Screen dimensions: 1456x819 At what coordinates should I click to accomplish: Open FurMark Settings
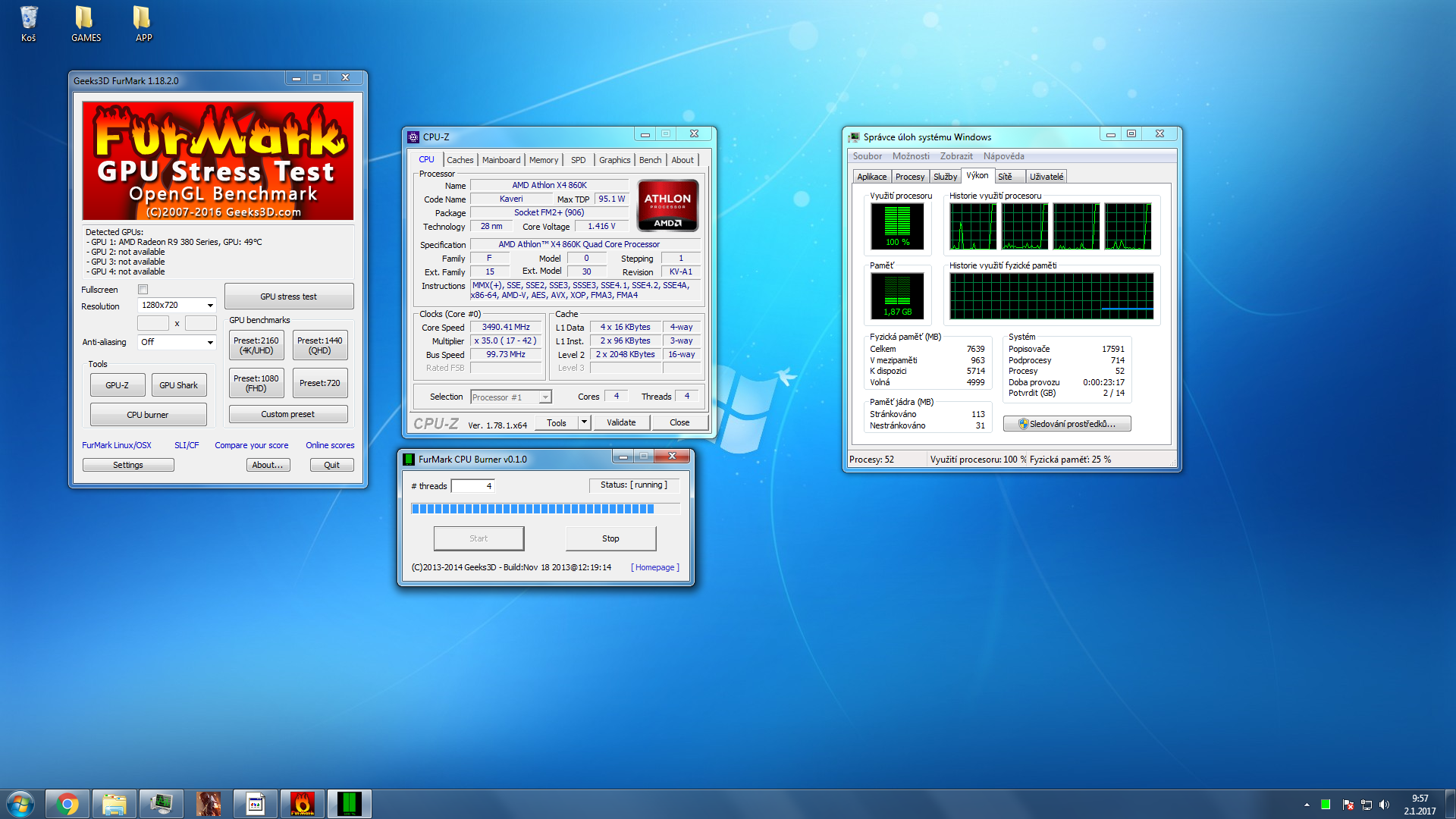(128, 465)
